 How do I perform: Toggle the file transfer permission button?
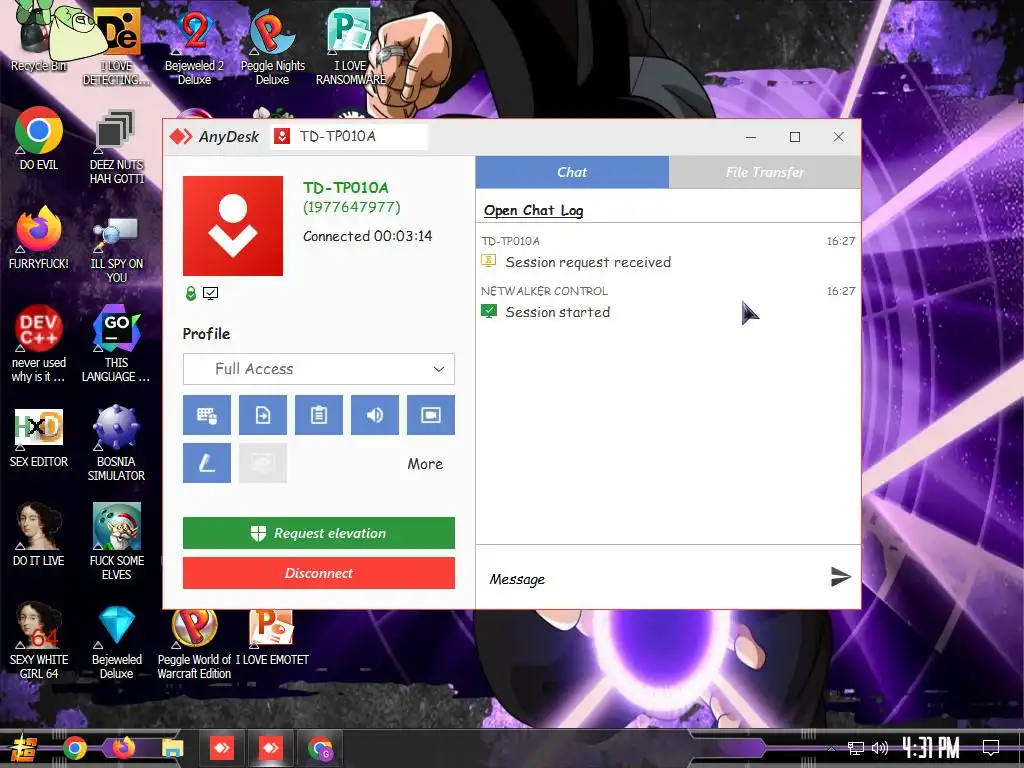(263, 415)
